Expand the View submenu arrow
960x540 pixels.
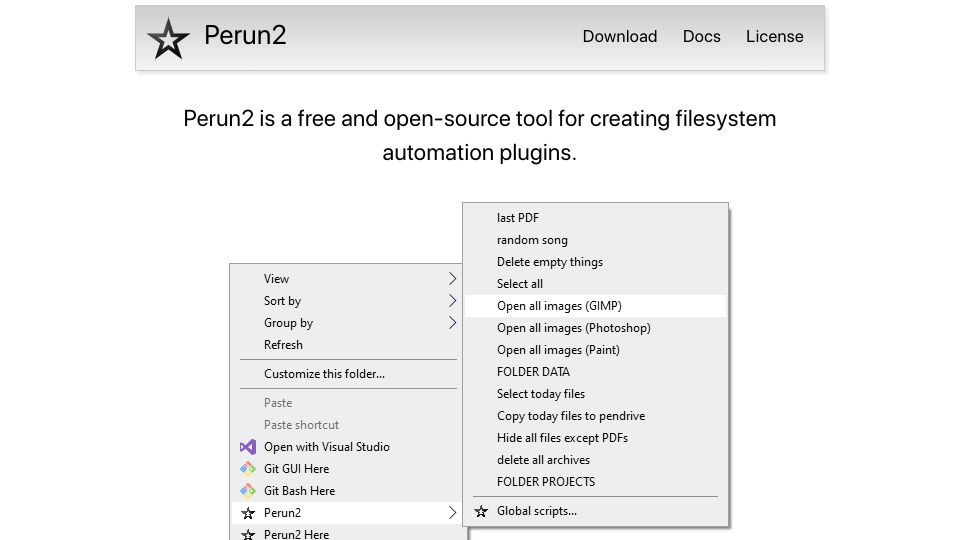click(452, 279)
